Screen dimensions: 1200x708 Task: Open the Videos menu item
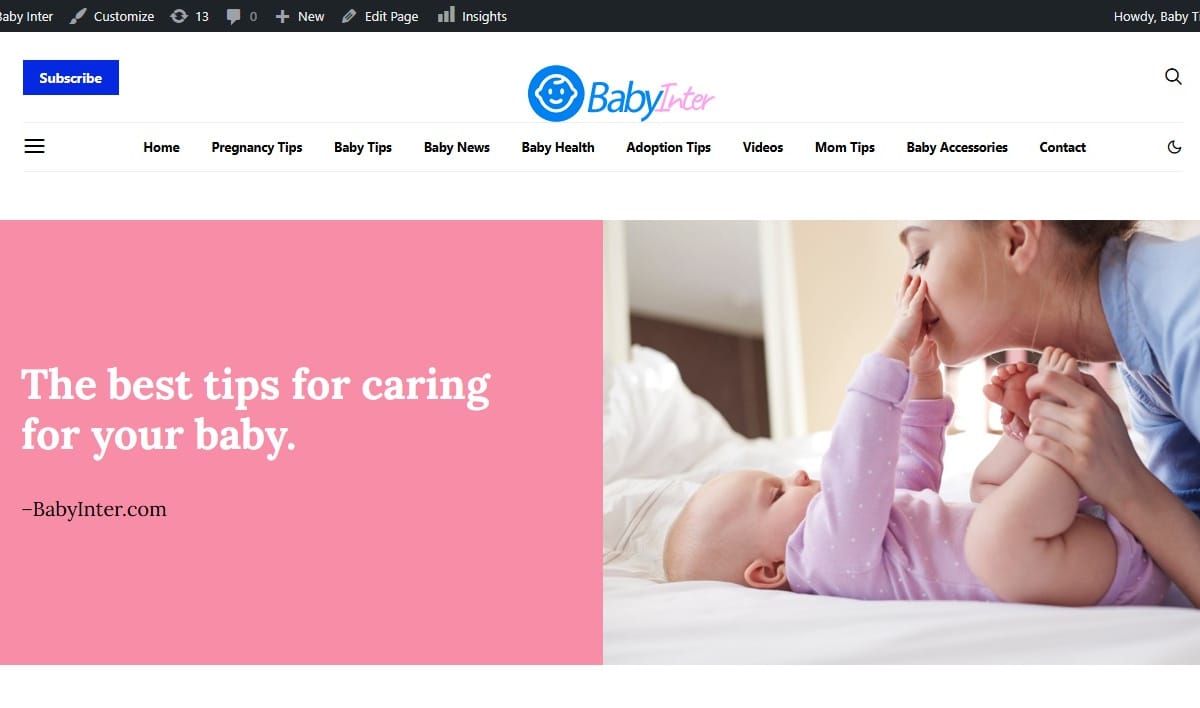pyautogui.click(x=763, y=147)
